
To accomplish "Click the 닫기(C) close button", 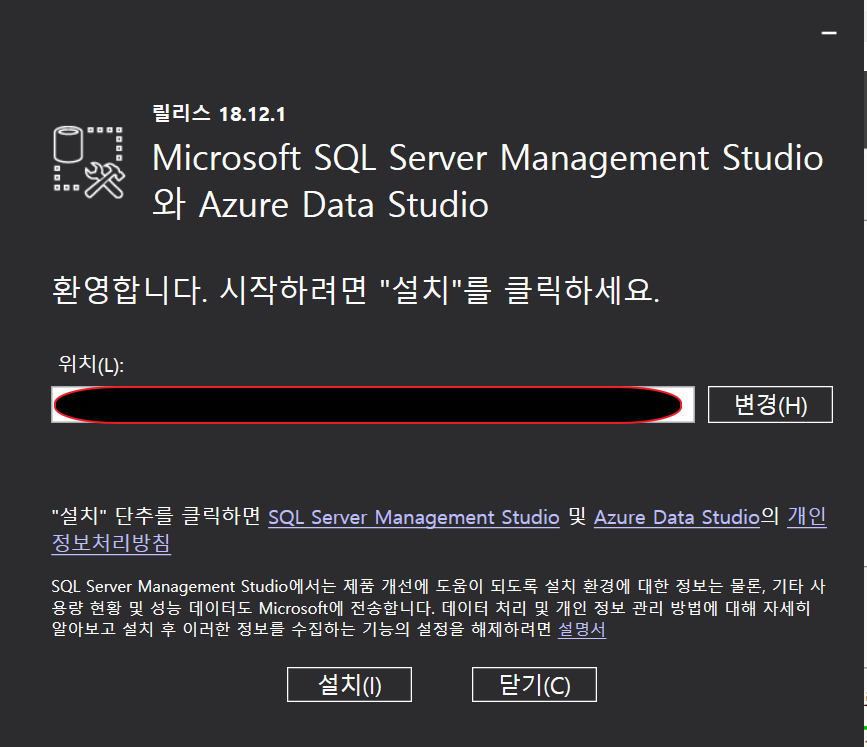I will point(534,685).
